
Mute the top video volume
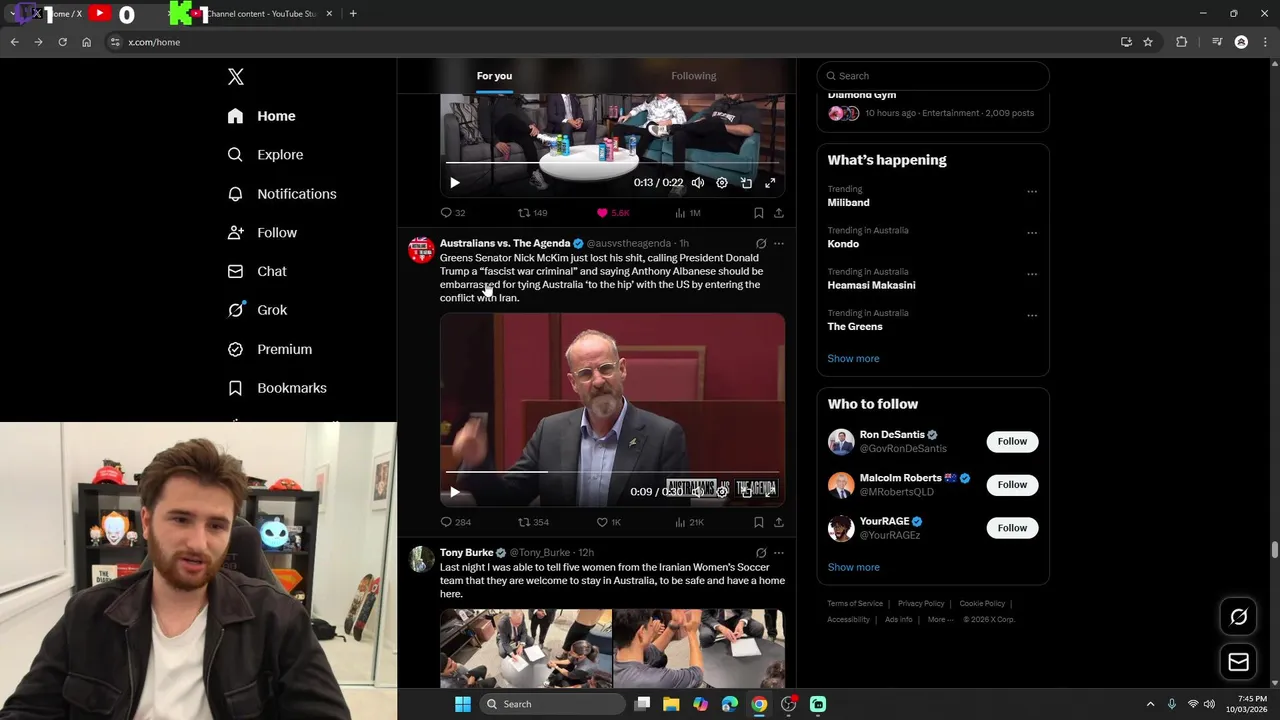(x=698, y=183)
